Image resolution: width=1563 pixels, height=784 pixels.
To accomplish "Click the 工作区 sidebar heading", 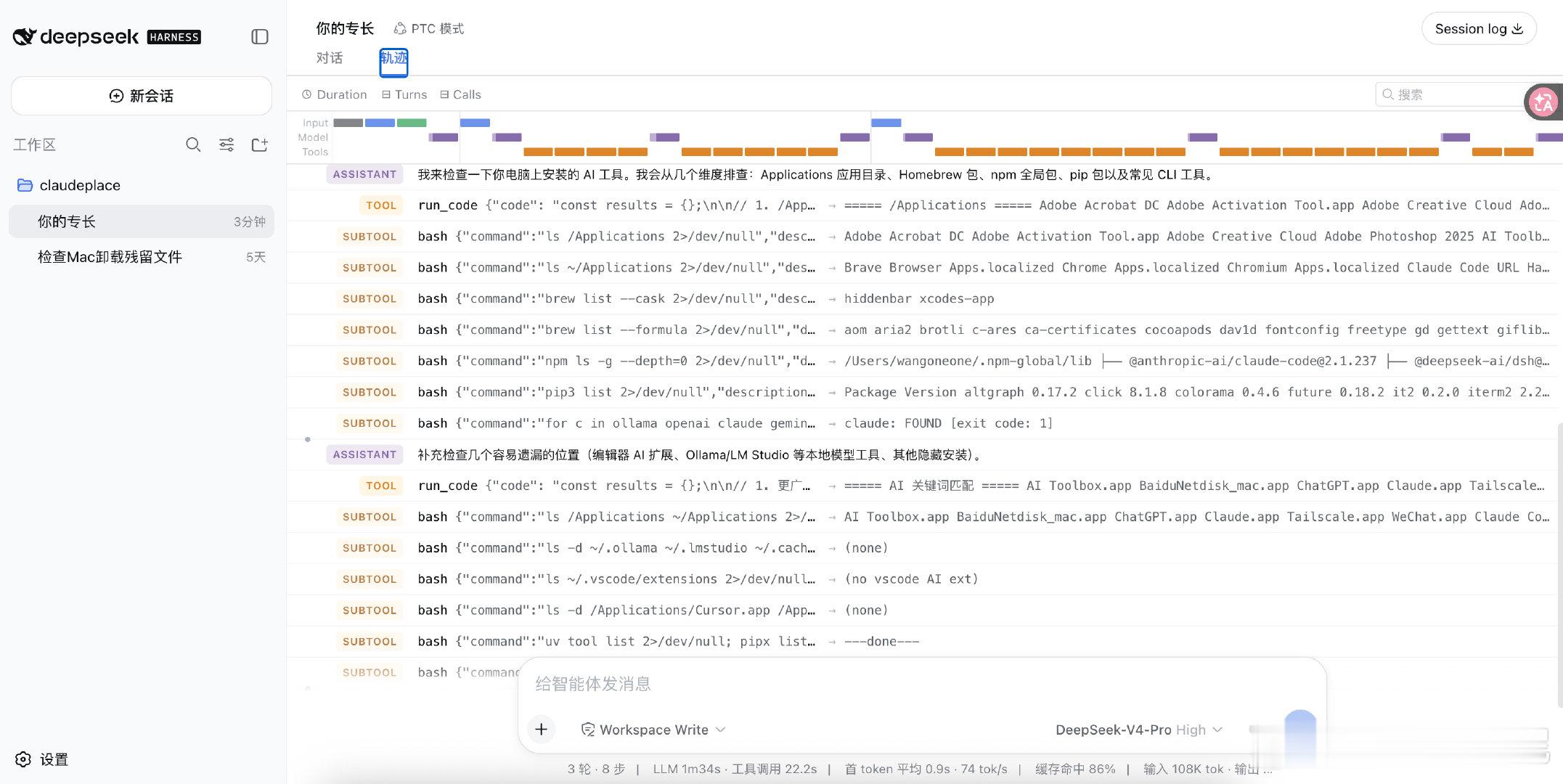I will point(34,144).
